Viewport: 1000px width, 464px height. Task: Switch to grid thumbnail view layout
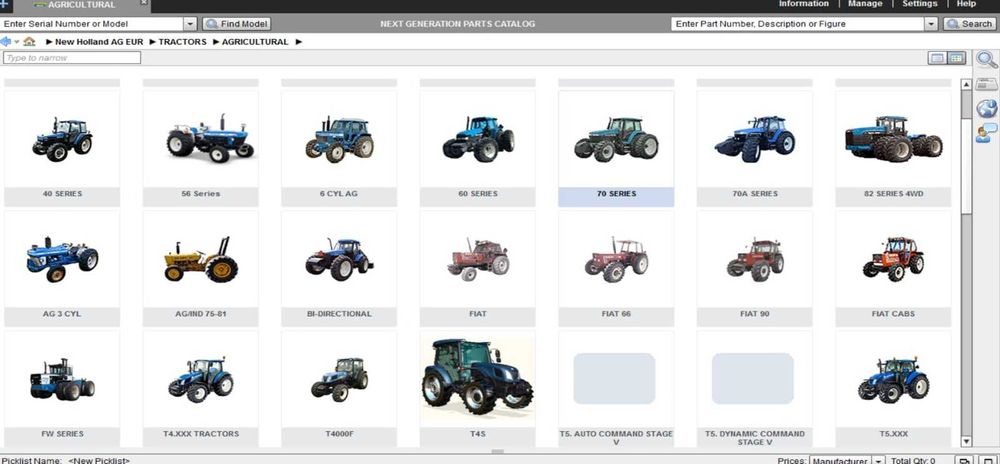pyautogui.click(x=956, y=58)
